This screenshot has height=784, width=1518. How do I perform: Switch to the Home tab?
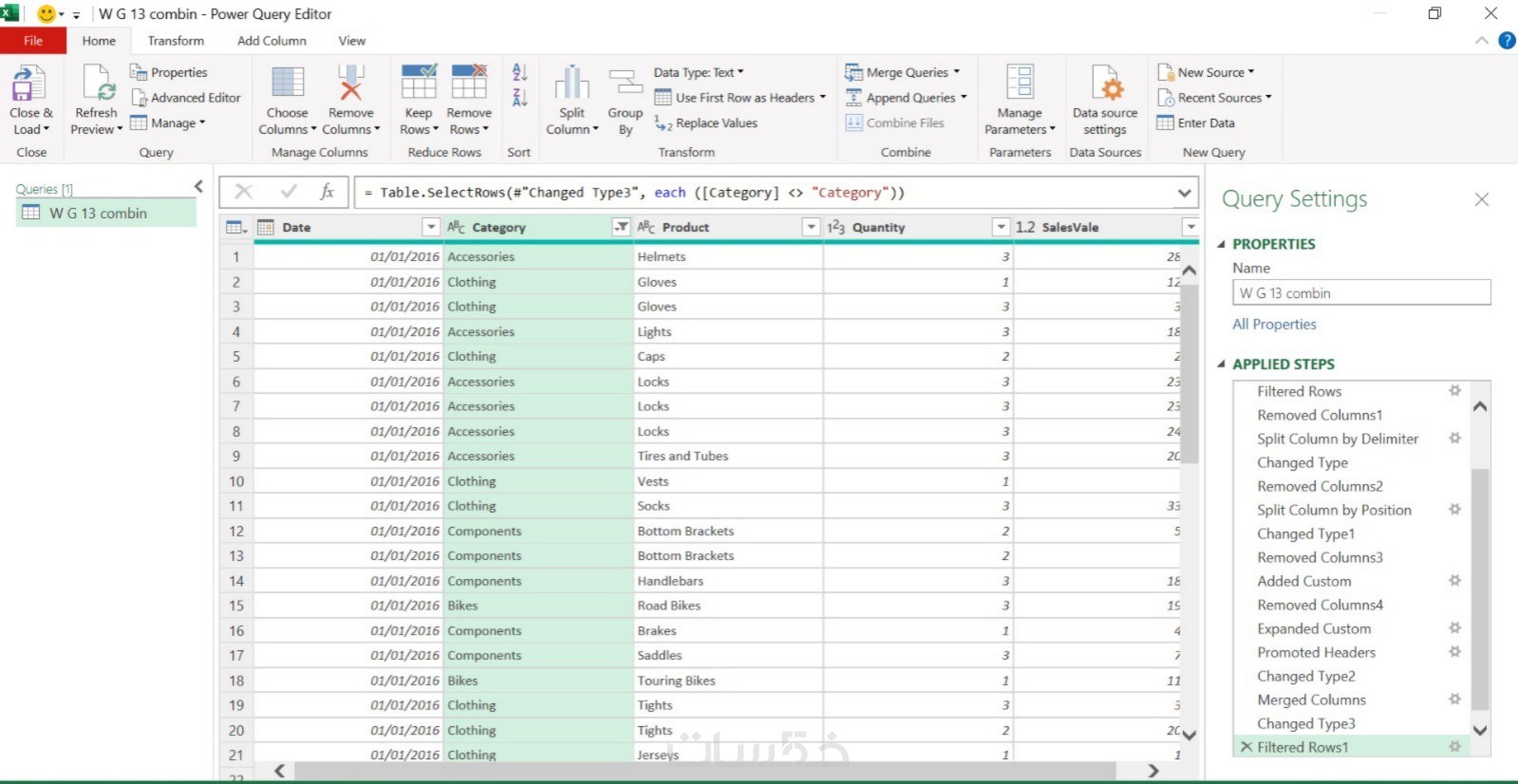[x=99, y=41]
